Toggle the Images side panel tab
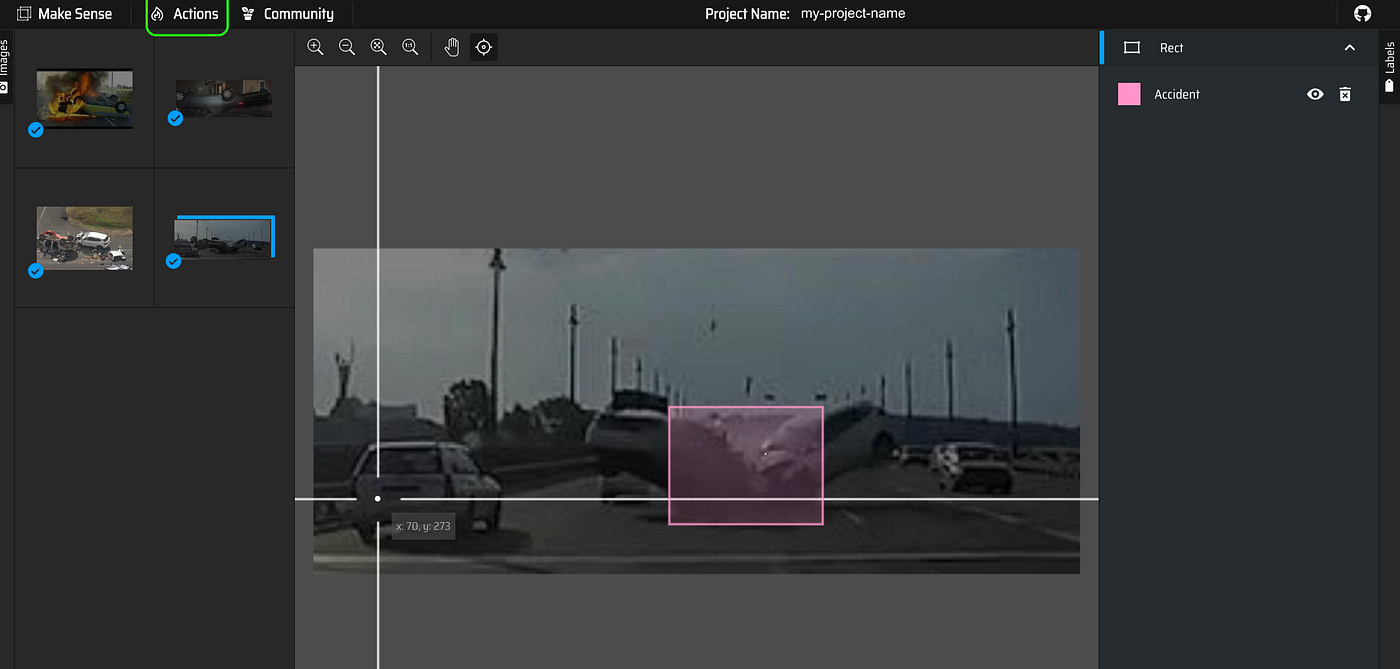 (x=5, y=66)
